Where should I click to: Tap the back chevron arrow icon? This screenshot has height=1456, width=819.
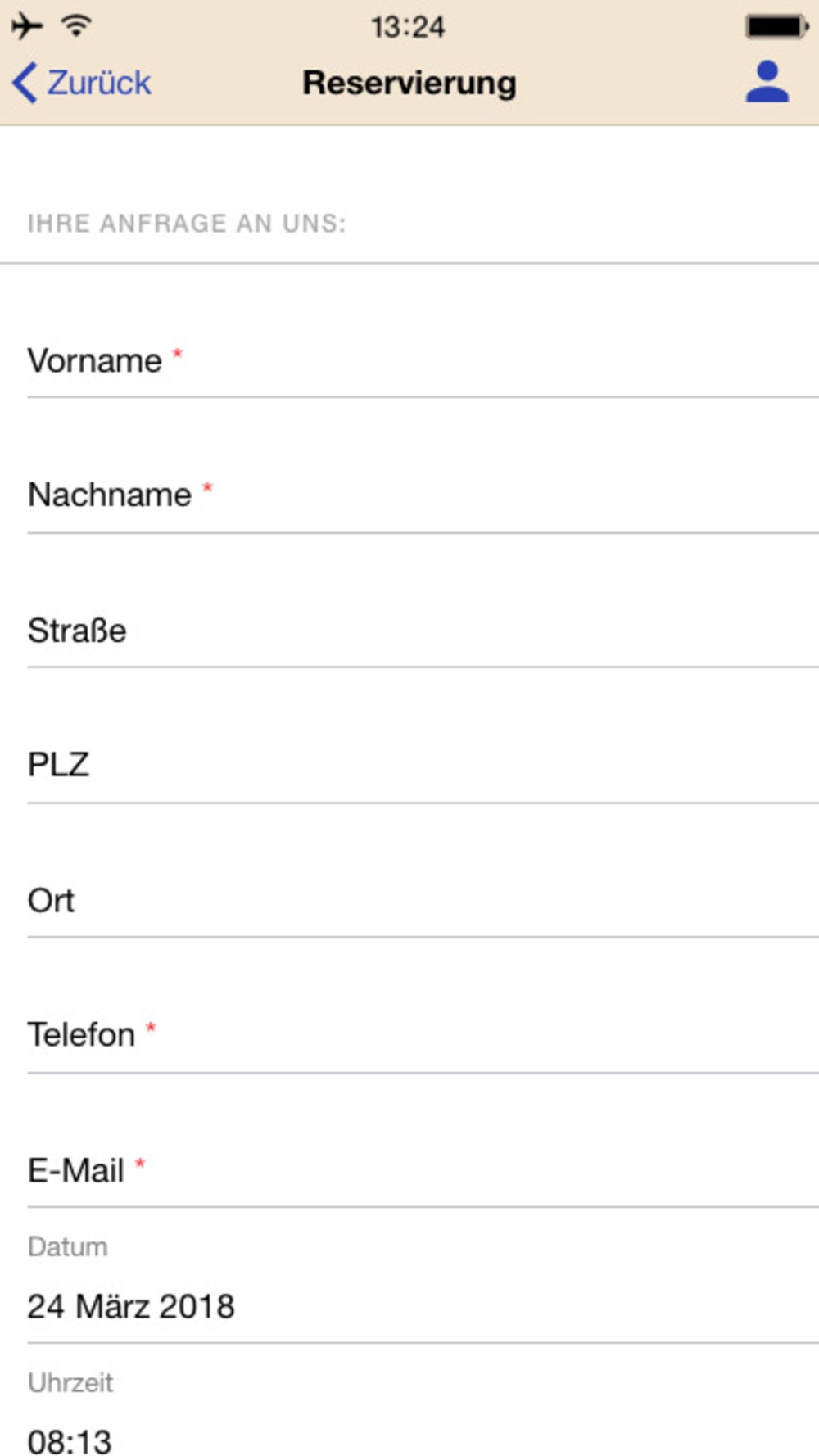tap(25, 83)
